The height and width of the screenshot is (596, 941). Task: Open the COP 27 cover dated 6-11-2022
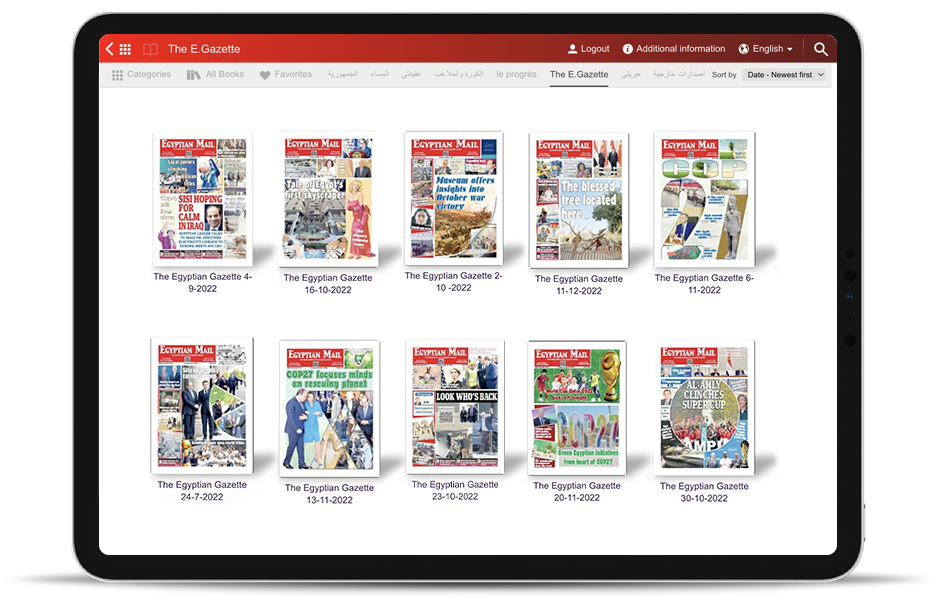click(x=704, y=199)
